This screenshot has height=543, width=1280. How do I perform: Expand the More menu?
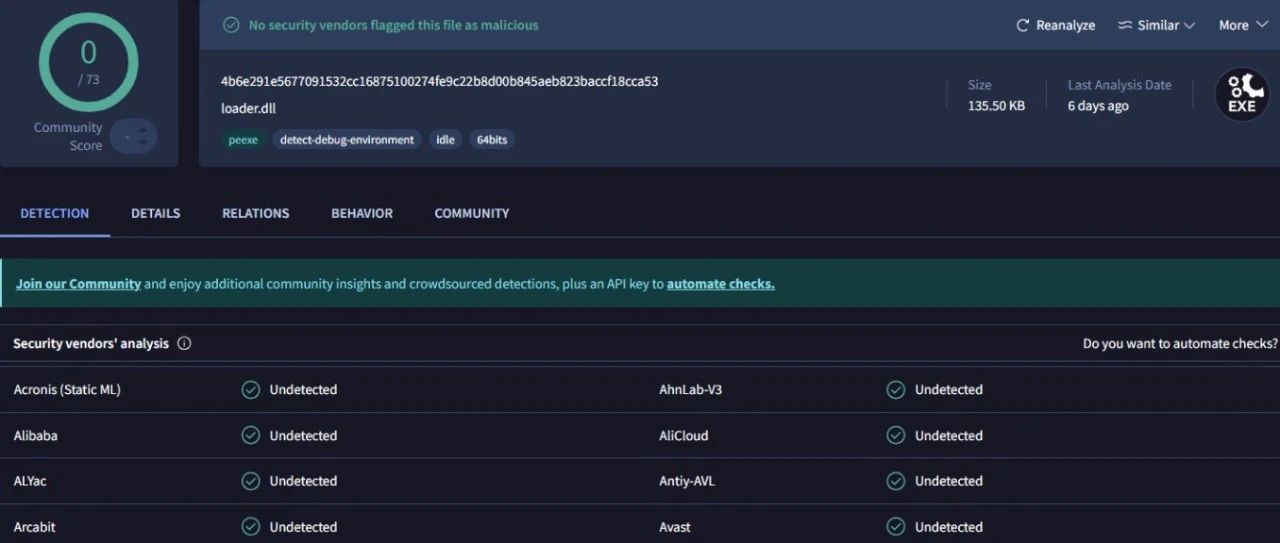[x=1243, y=25]
